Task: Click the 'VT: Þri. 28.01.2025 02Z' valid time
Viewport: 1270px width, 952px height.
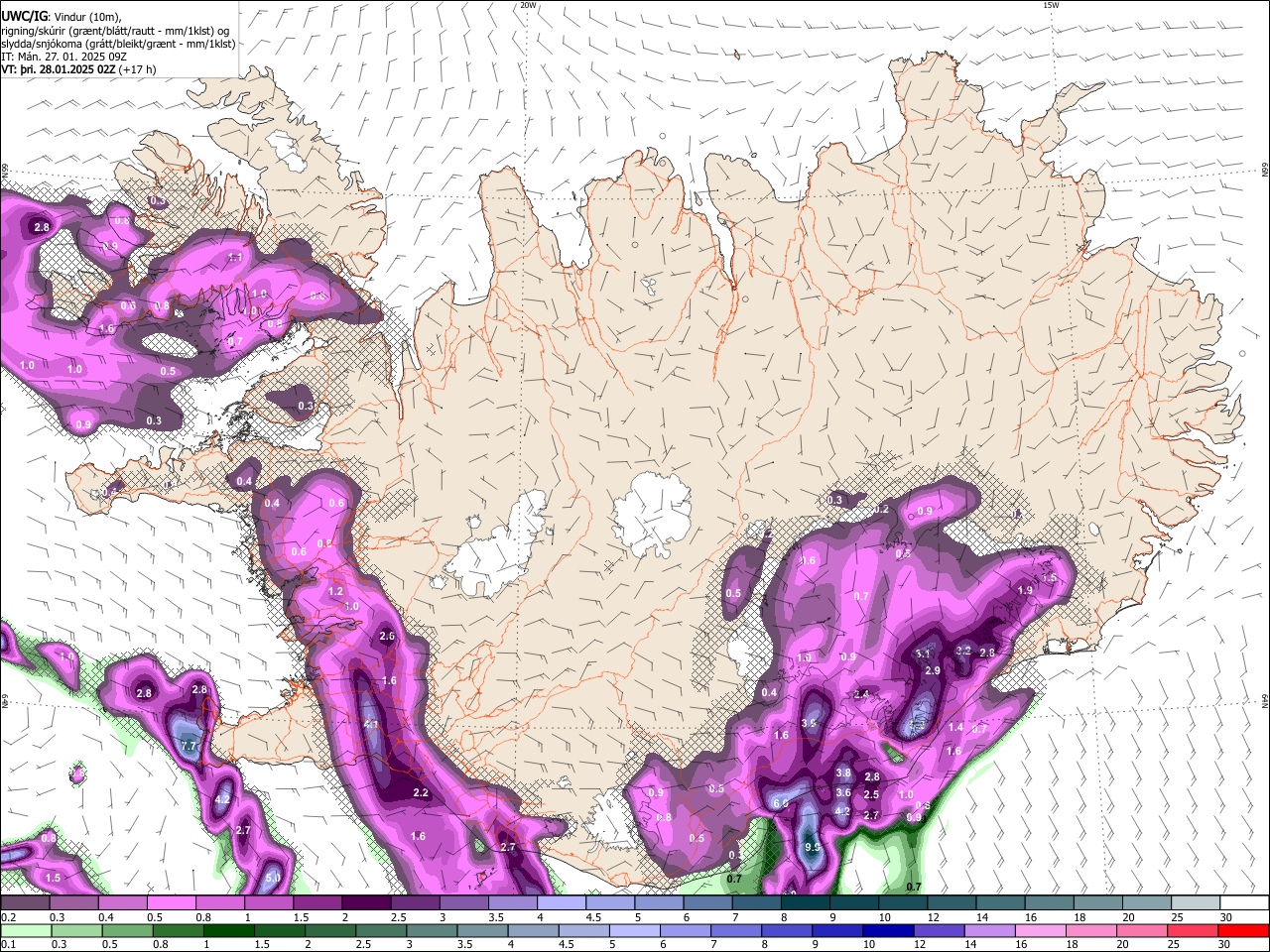Action: click(x=58, y=69)
